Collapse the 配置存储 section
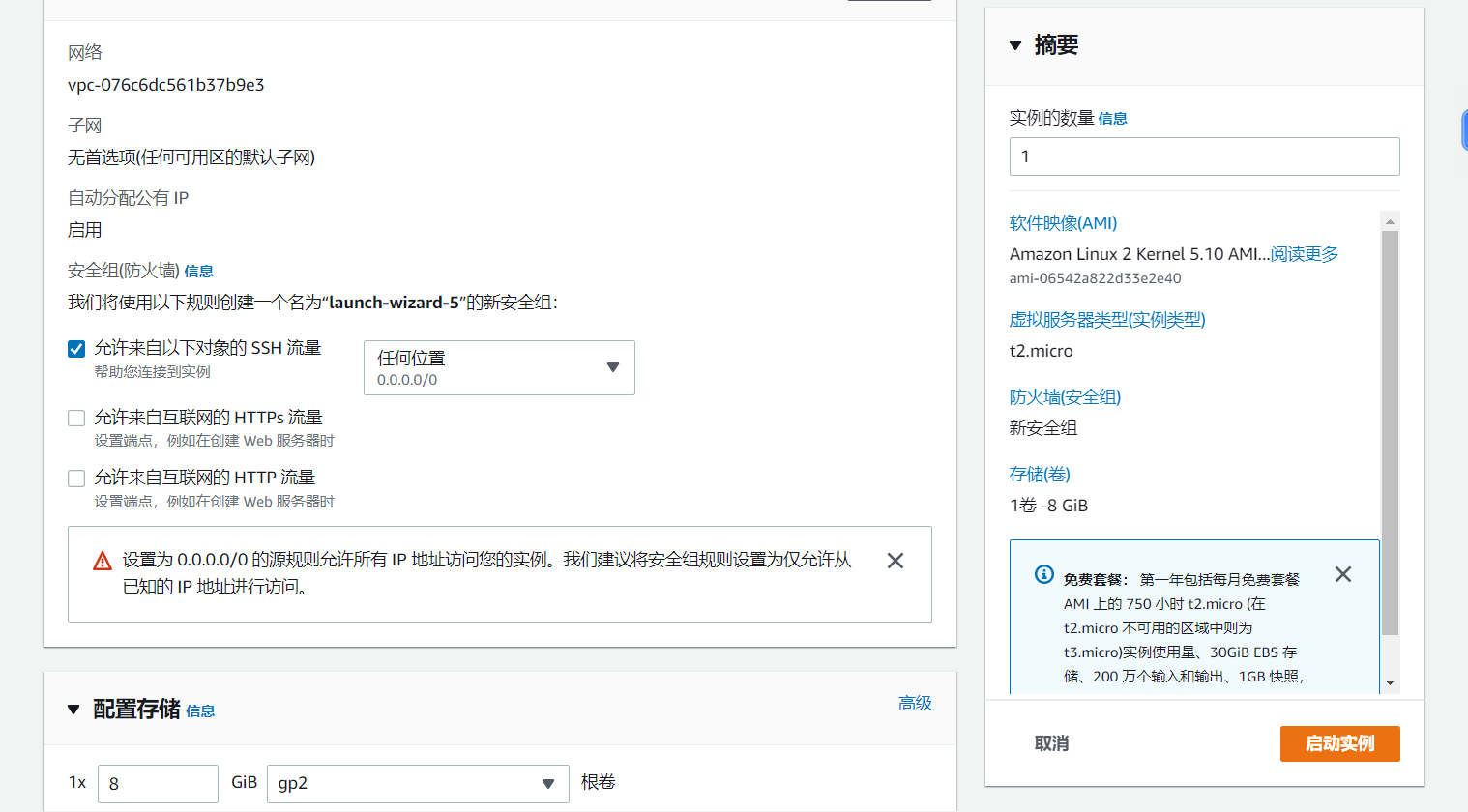 (73, 709)
